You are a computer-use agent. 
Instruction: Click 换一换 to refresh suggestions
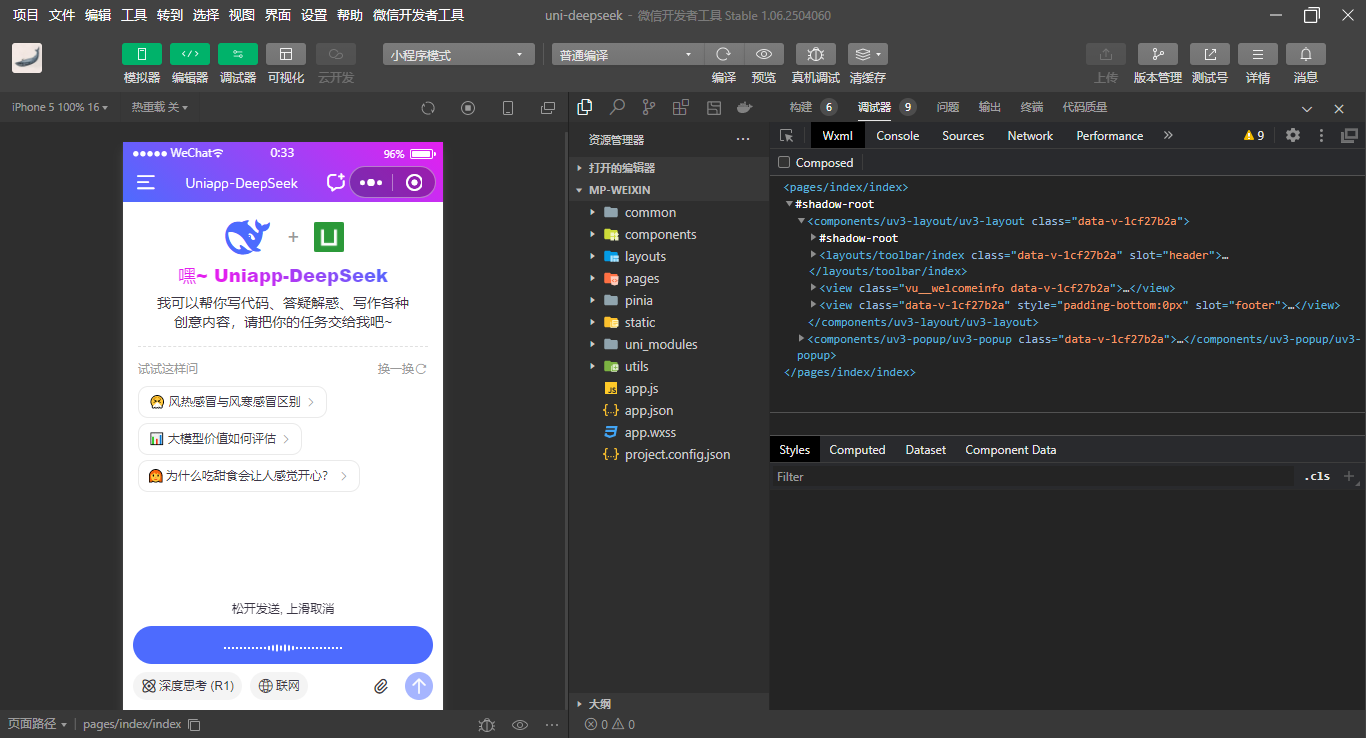coord(402,369)
